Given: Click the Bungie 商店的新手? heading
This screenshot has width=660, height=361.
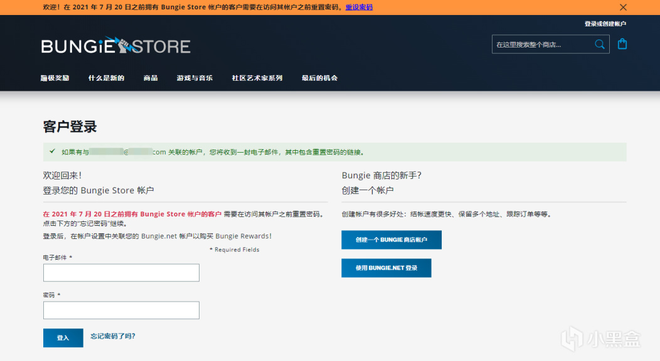Looking at the screenshot, I should point(381,175).
